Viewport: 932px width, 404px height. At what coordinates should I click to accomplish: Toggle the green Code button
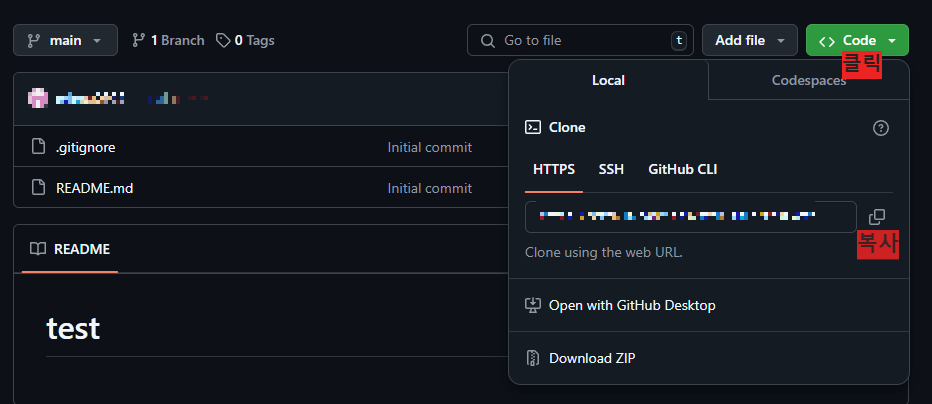pos(857,40)
